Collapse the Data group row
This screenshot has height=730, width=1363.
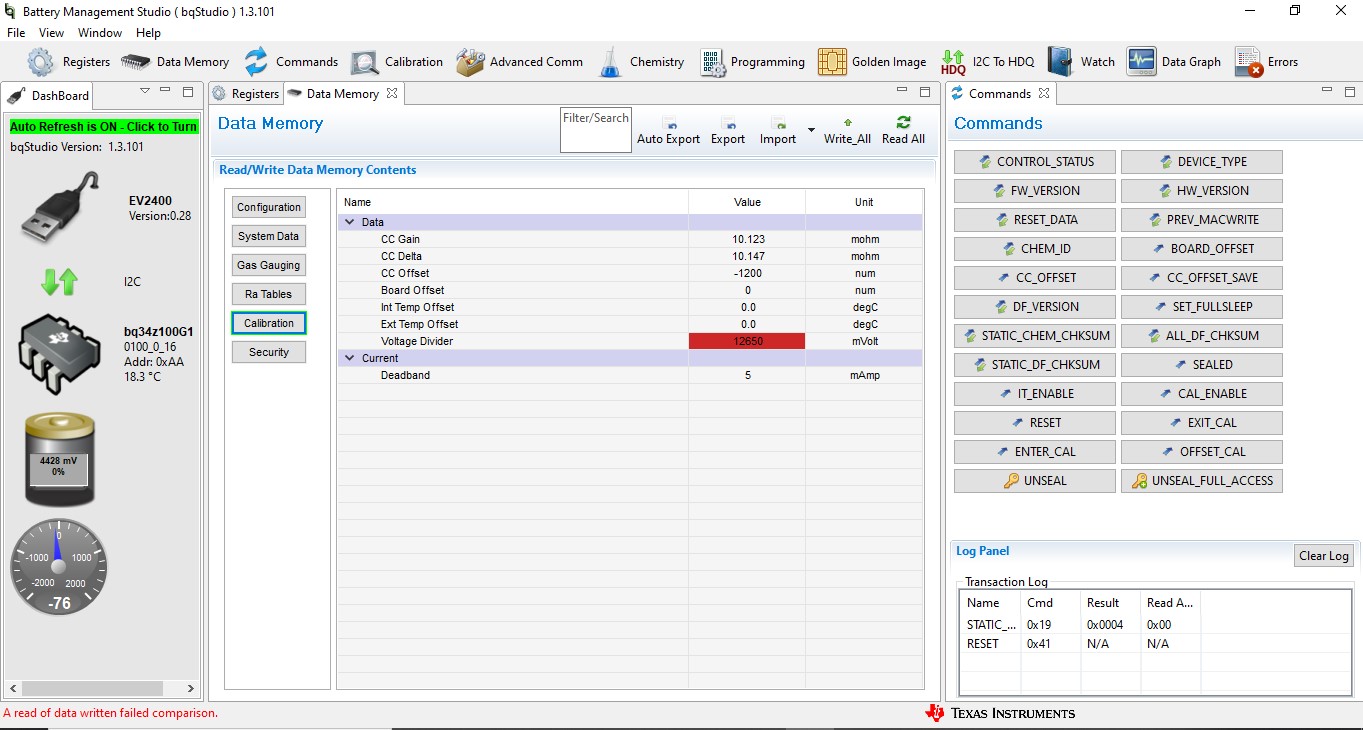(x=350, y=222)
